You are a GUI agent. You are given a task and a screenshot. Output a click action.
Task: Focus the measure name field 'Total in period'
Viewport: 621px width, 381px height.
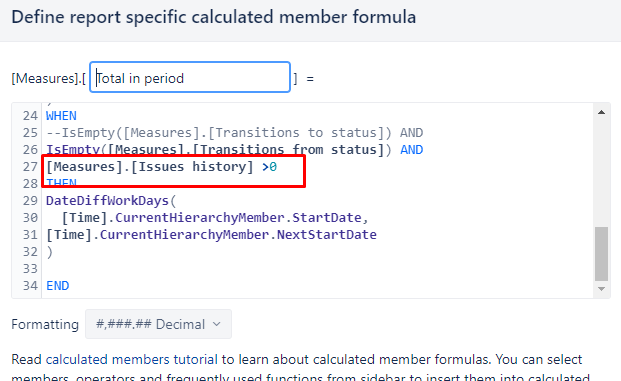point(190,77)
